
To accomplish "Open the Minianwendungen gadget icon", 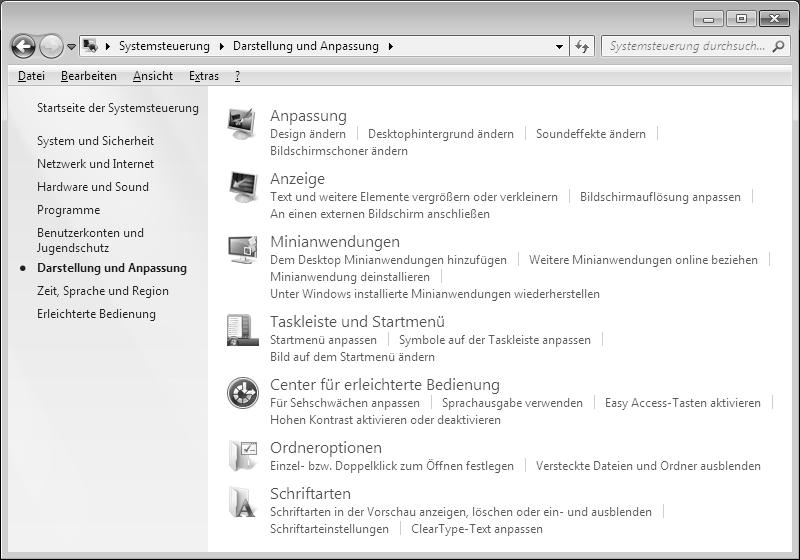I will (x=243, y=250).
